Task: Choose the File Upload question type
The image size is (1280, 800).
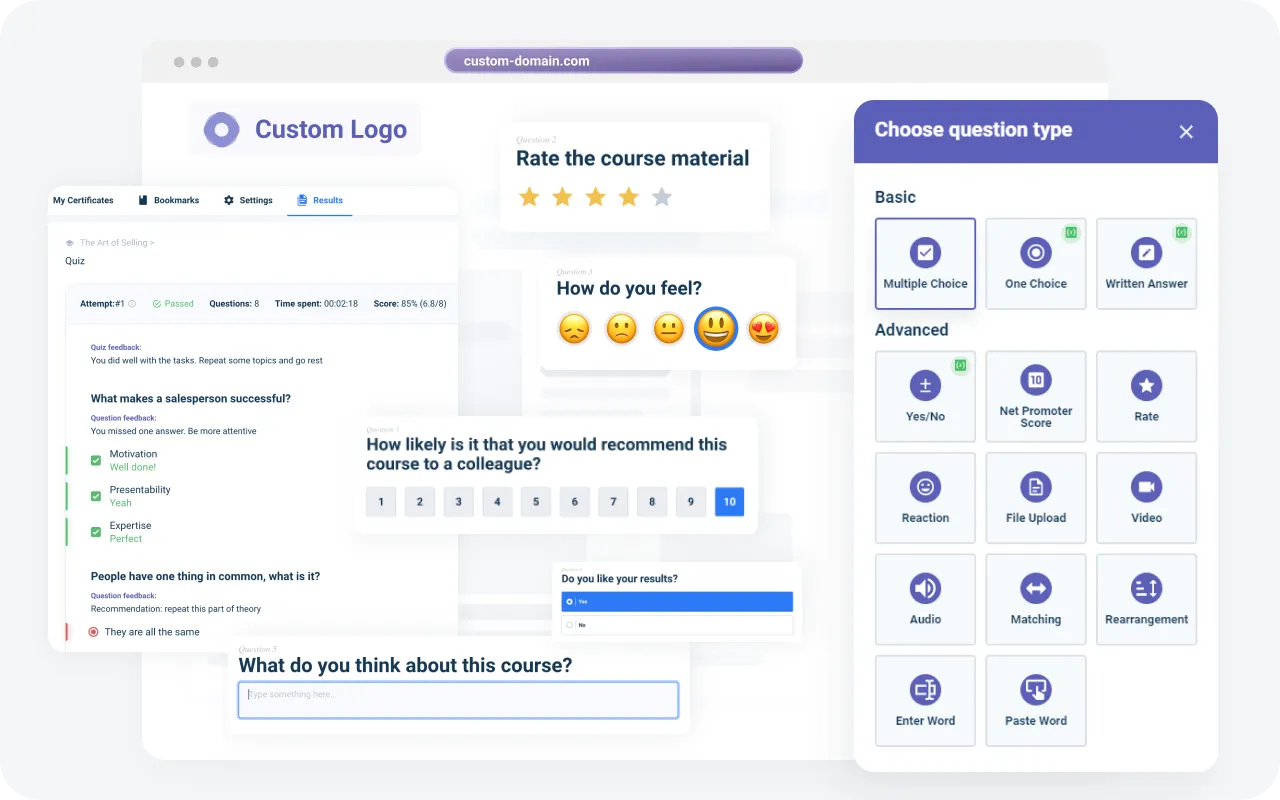Action: tap(1035, 497)
